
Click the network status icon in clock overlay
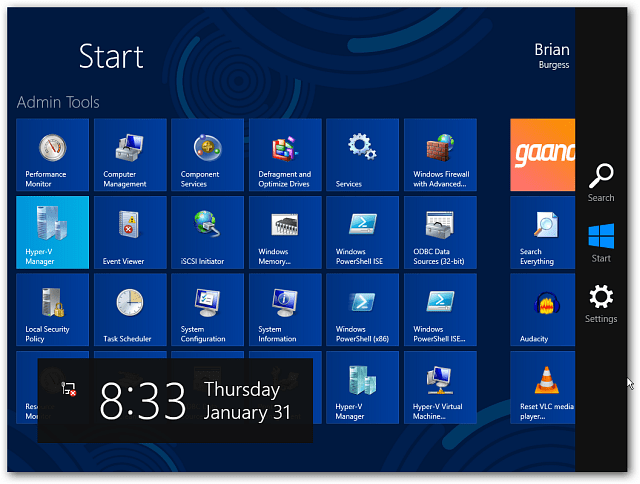(69, 389)
